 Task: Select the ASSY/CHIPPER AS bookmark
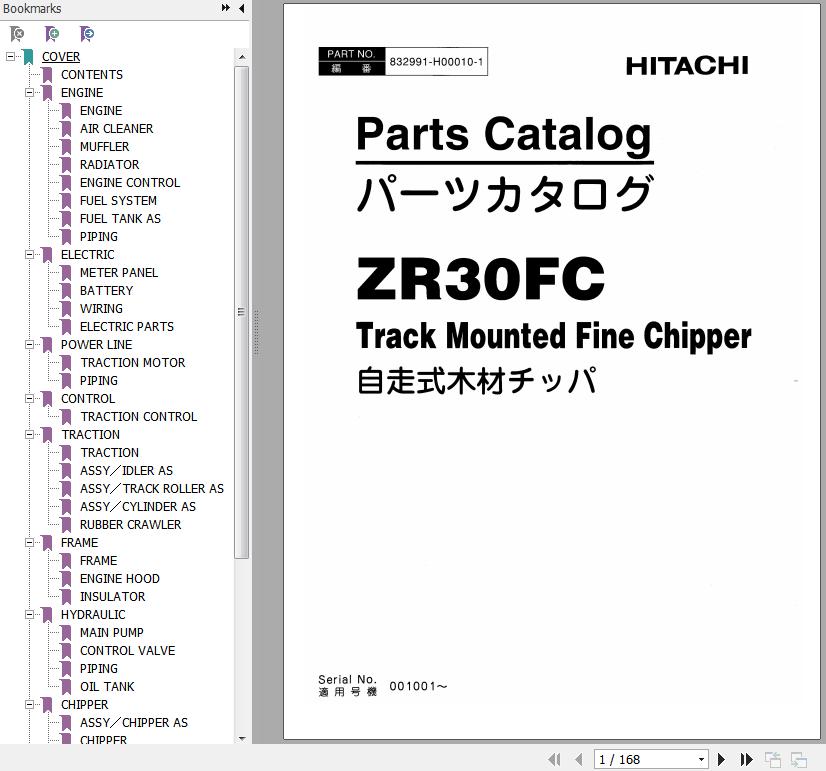tap(134, 723)
